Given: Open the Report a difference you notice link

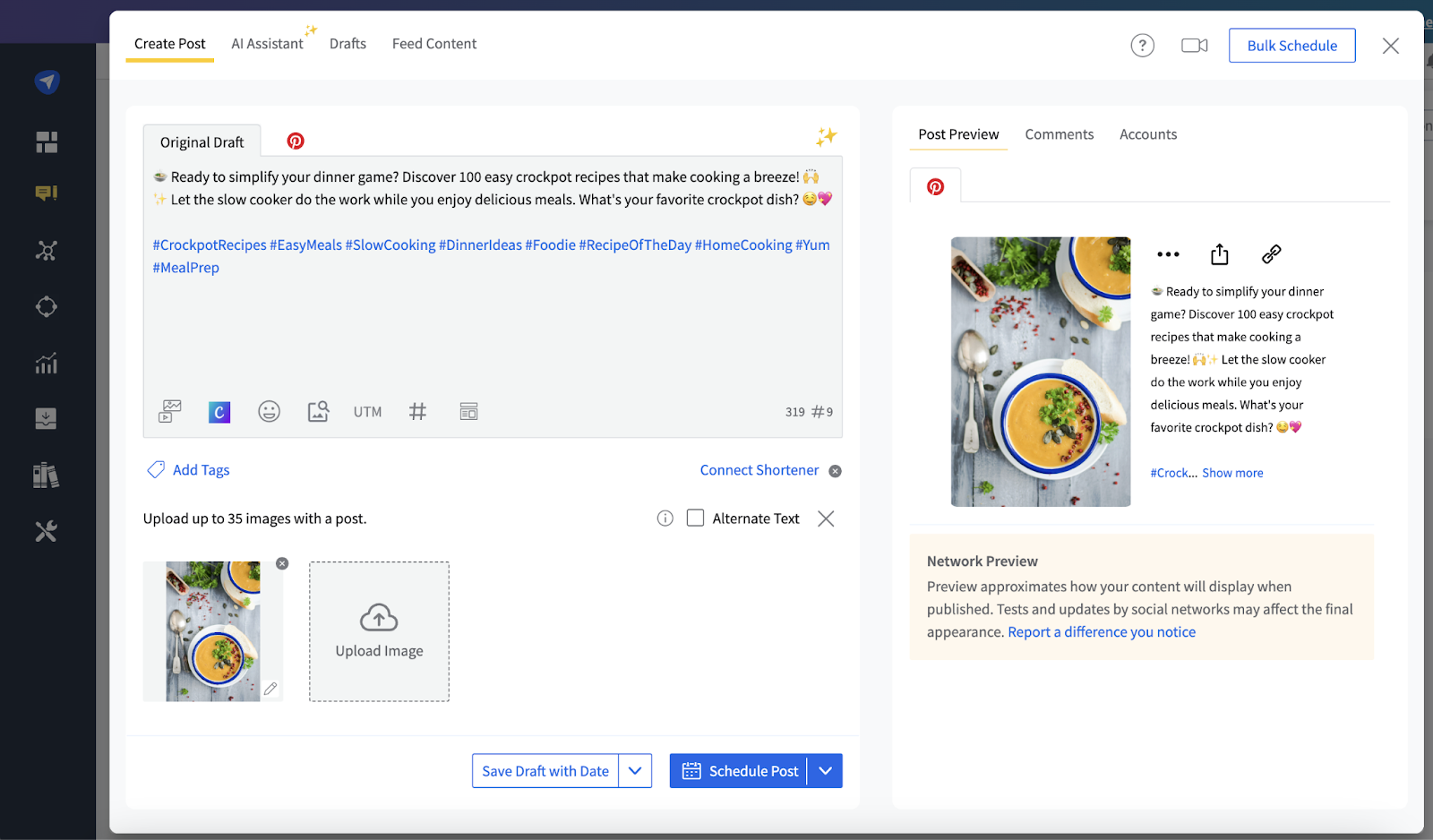Looking at the screenshot, I should [1102, 631].
